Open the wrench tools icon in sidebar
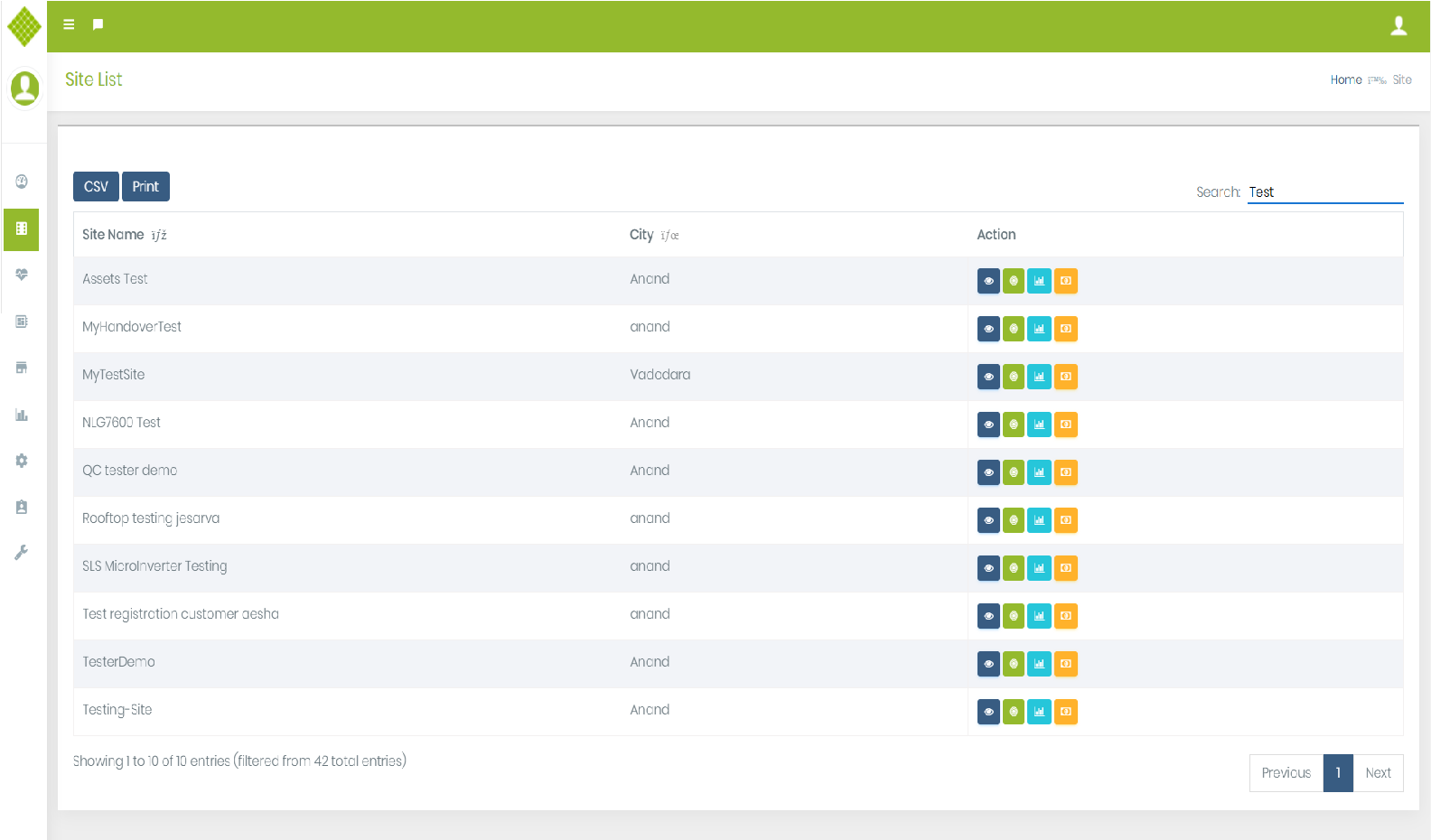1431x840 pixels. click(22, 553)
